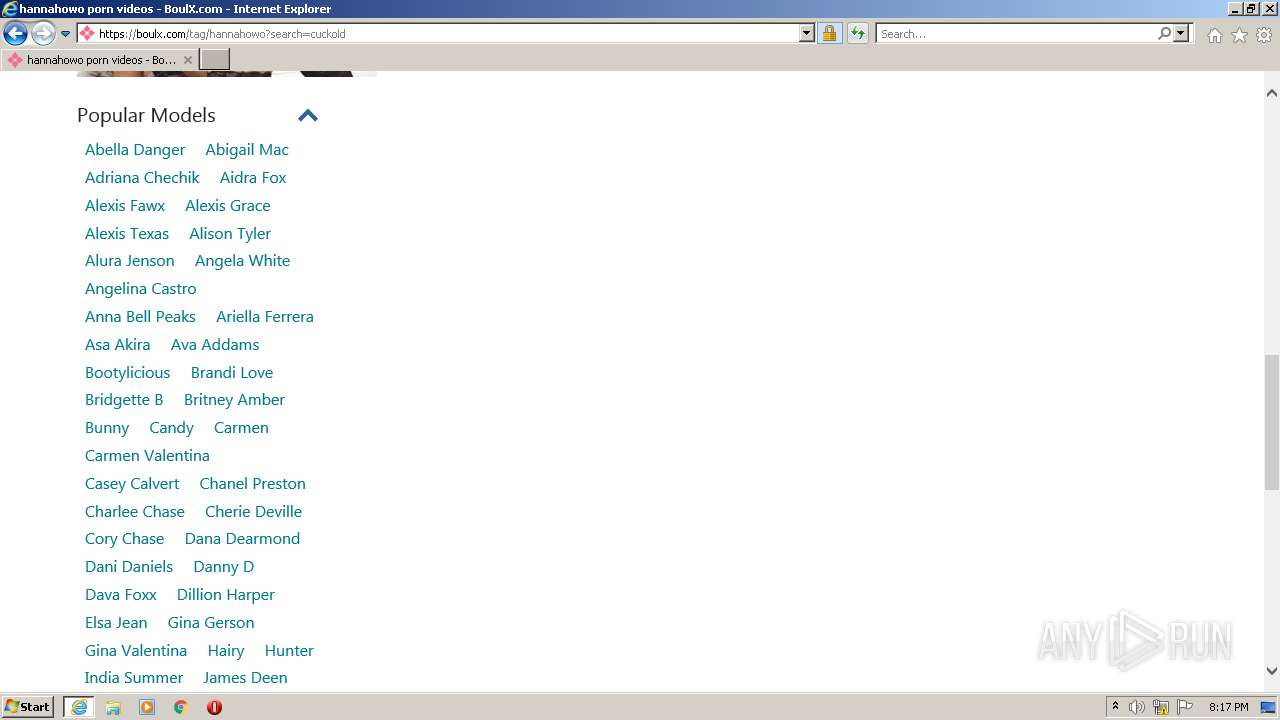
Task: Open the Candy link
Action: tap(171, 427)
